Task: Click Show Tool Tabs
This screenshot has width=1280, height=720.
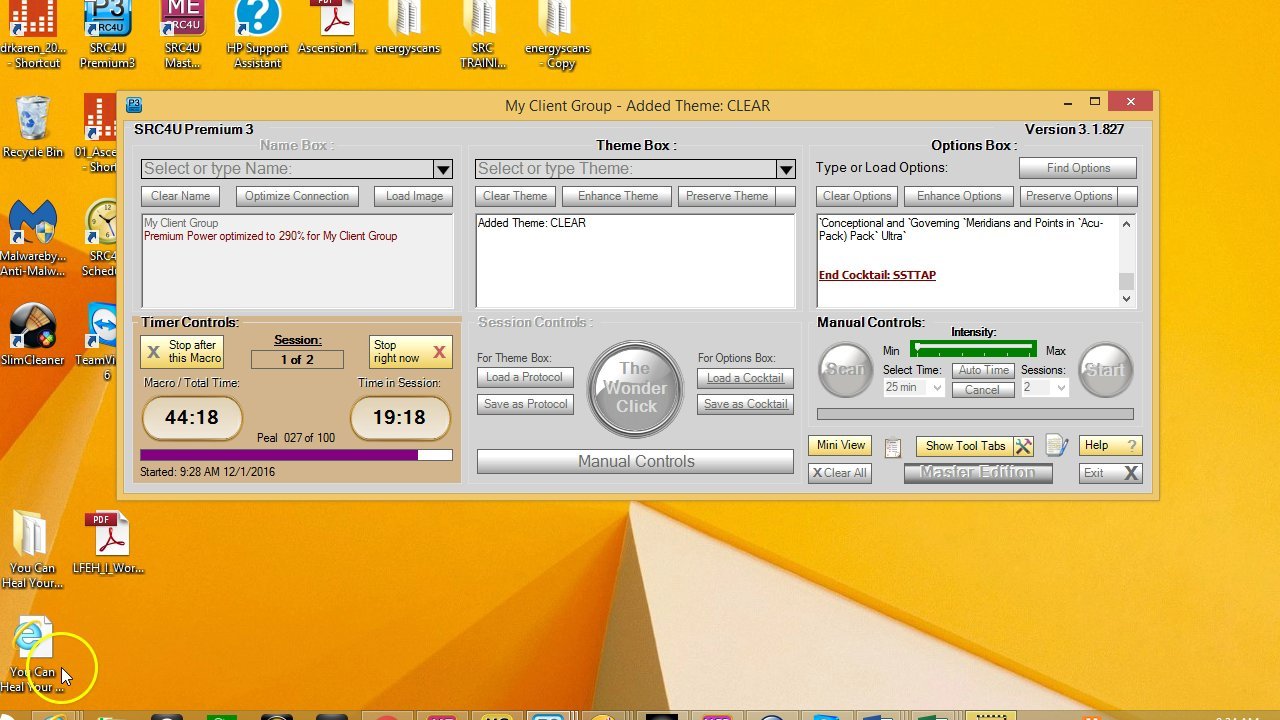Action: click(965, 446)
